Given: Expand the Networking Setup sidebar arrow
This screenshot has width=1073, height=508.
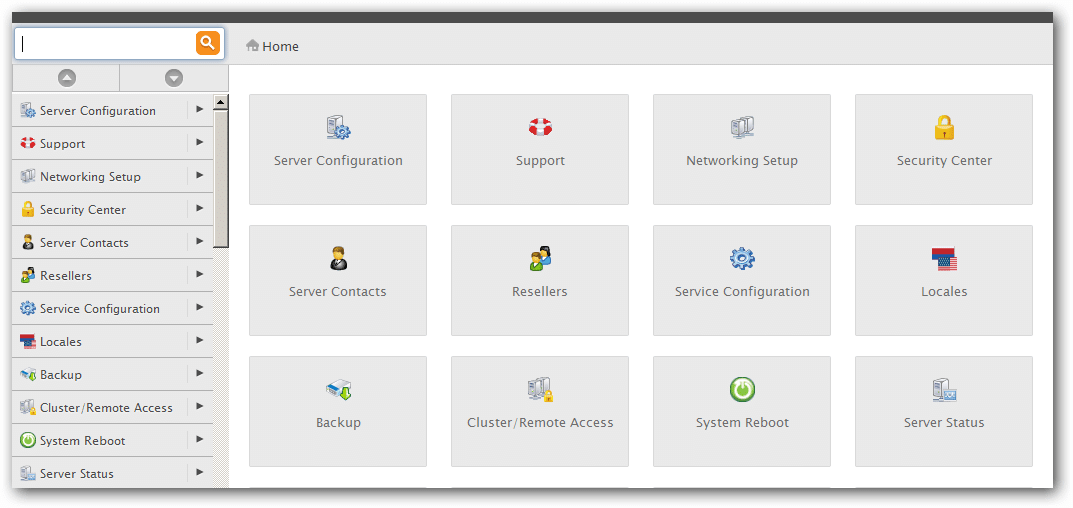Looking at the screenshot, I should click(200, 175).
